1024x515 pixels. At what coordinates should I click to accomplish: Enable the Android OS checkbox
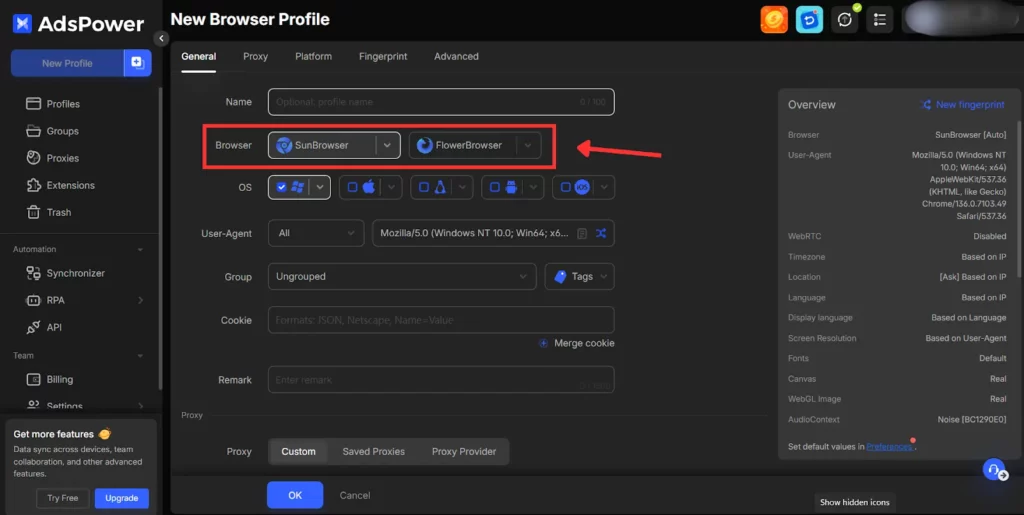(x=494, y=187)
